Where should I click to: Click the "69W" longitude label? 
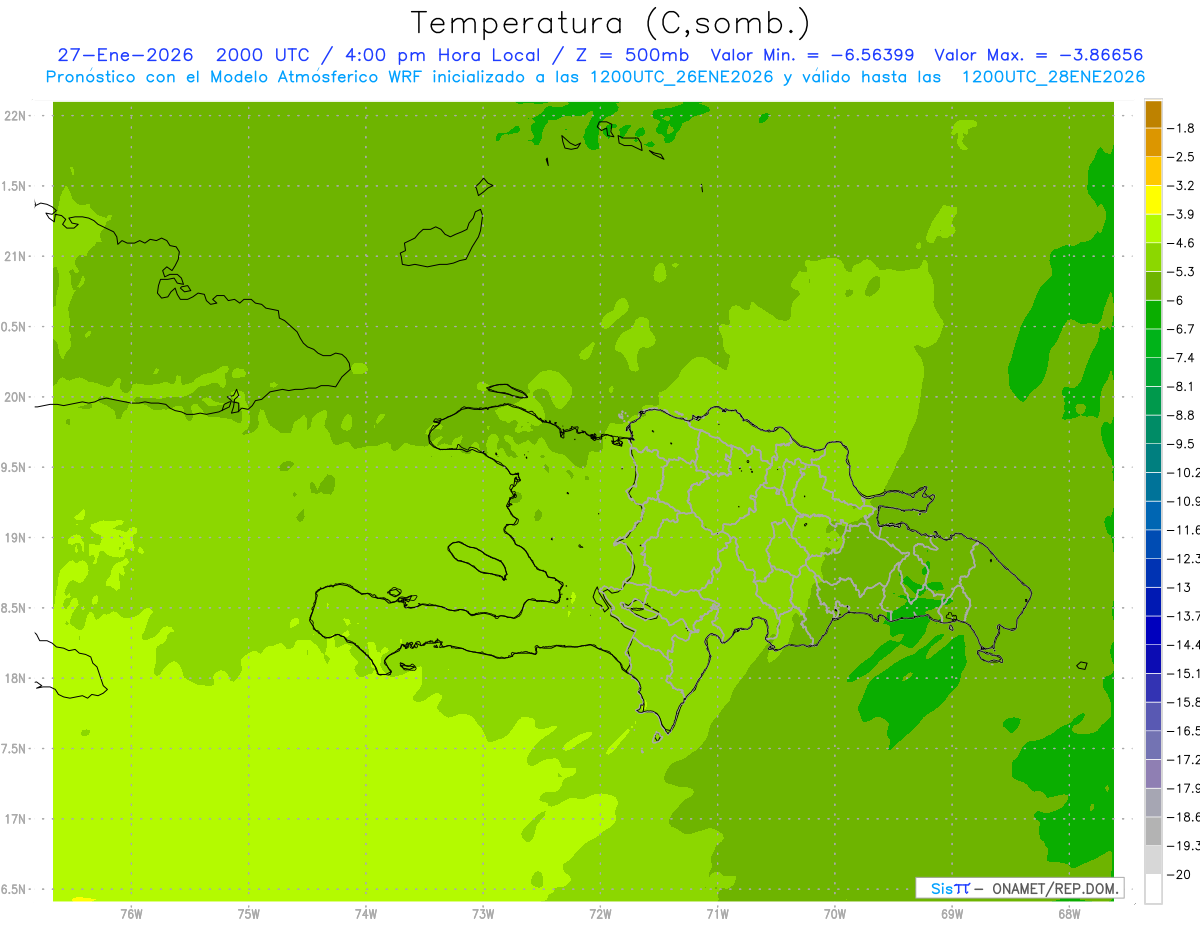952,913
